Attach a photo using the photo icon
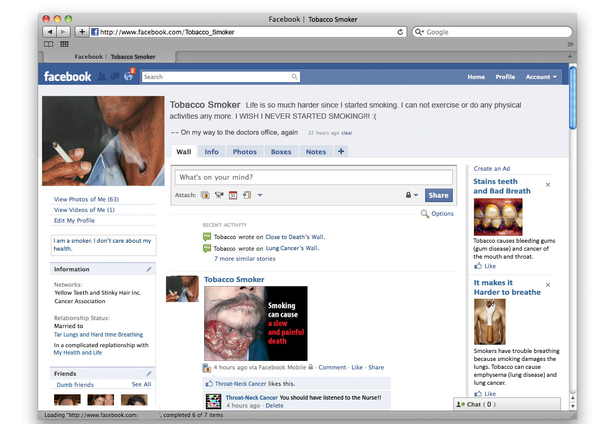 206,195
